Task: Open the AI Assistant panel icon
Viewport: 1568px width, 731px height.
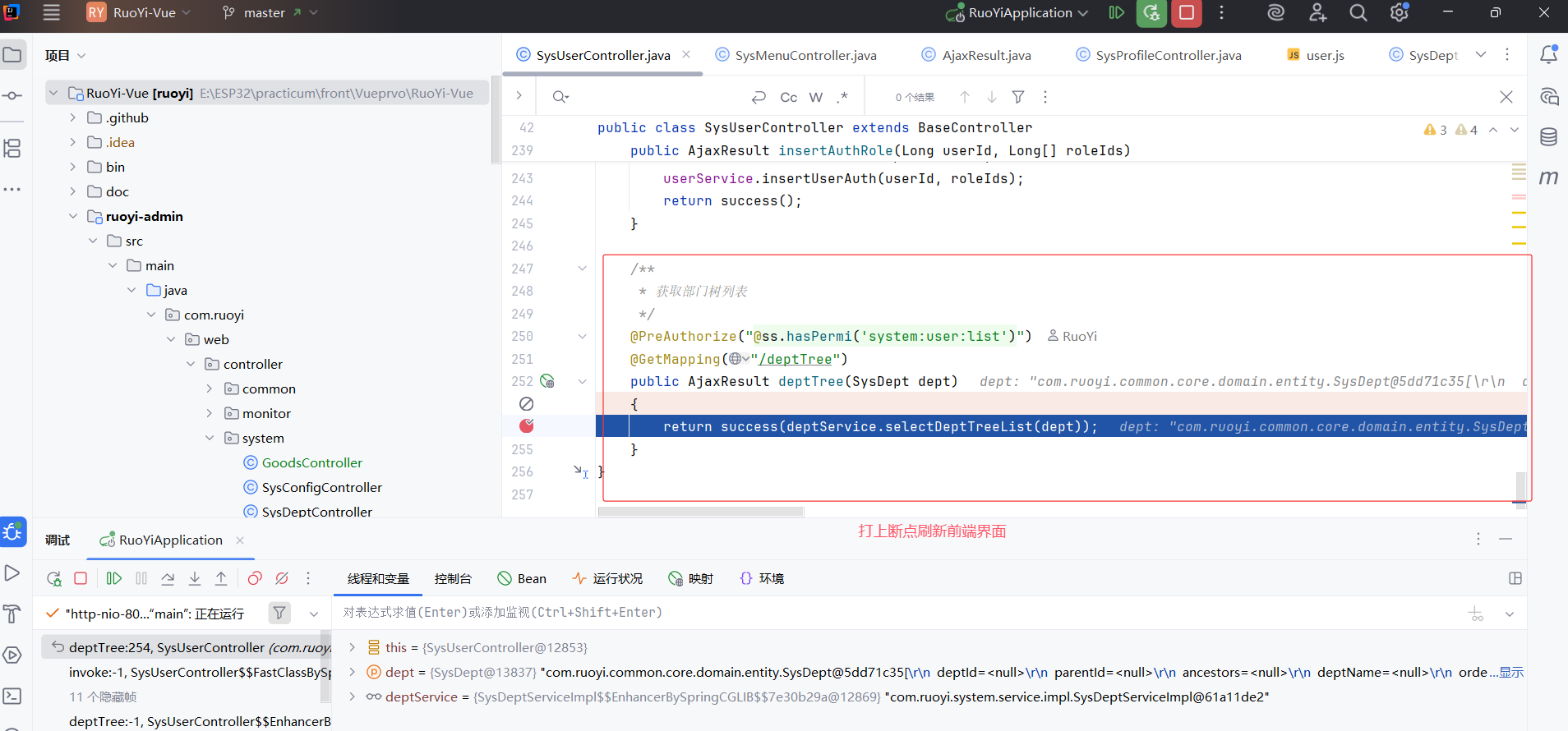Action: coord(1548,96)
